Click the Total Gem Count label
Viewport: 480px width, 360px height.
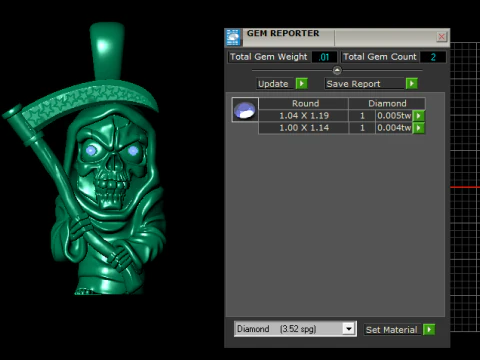[380, 57]
